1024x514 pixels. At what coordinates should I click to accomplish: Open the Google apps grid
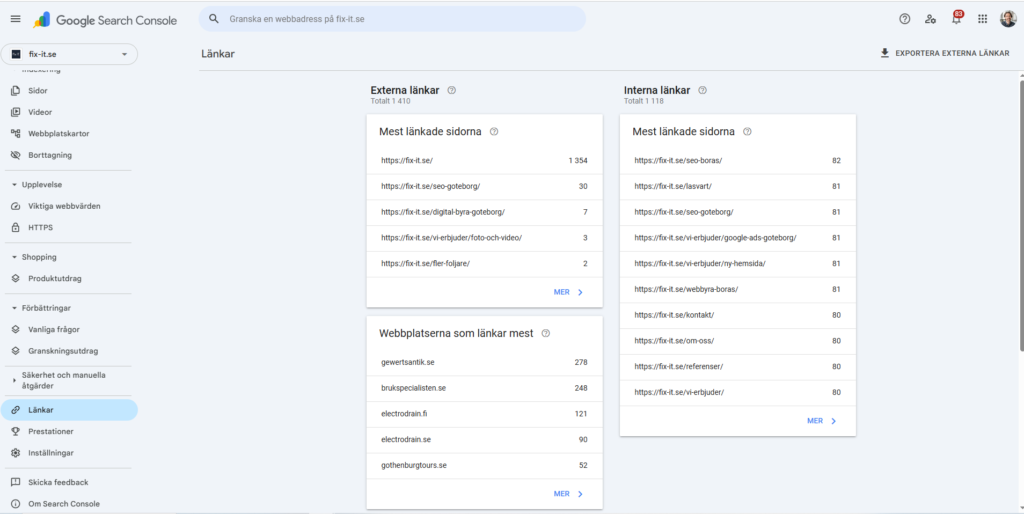coord(982,19)
